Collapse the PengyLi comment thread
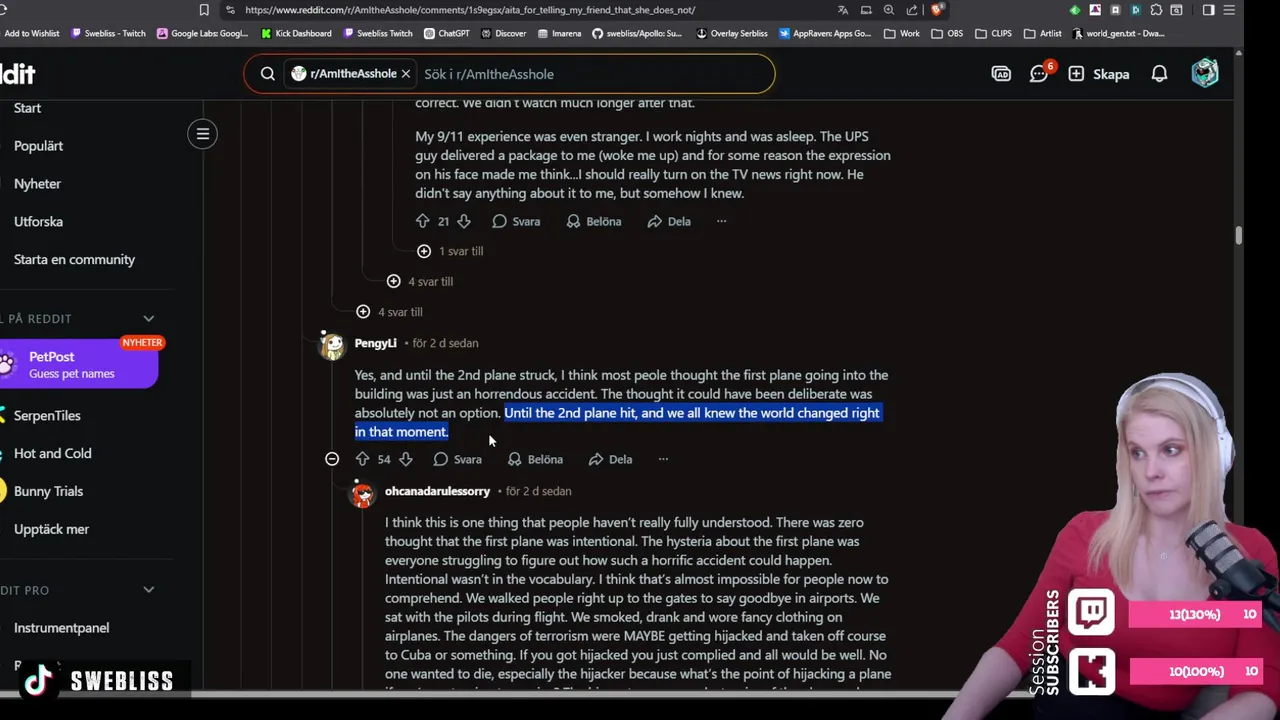The width and height of the screenshot is (1280, 720). pos(332,459)
